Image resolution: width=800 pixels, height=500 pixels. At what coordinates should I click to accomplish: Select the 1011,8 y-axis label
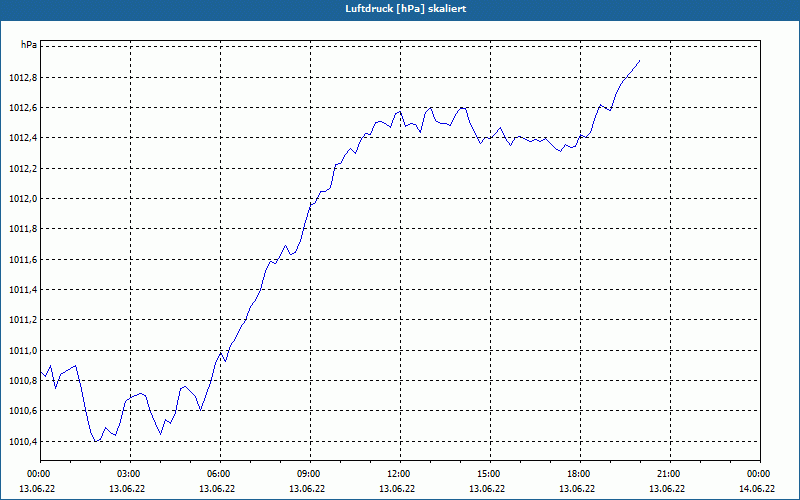point(23,229)
